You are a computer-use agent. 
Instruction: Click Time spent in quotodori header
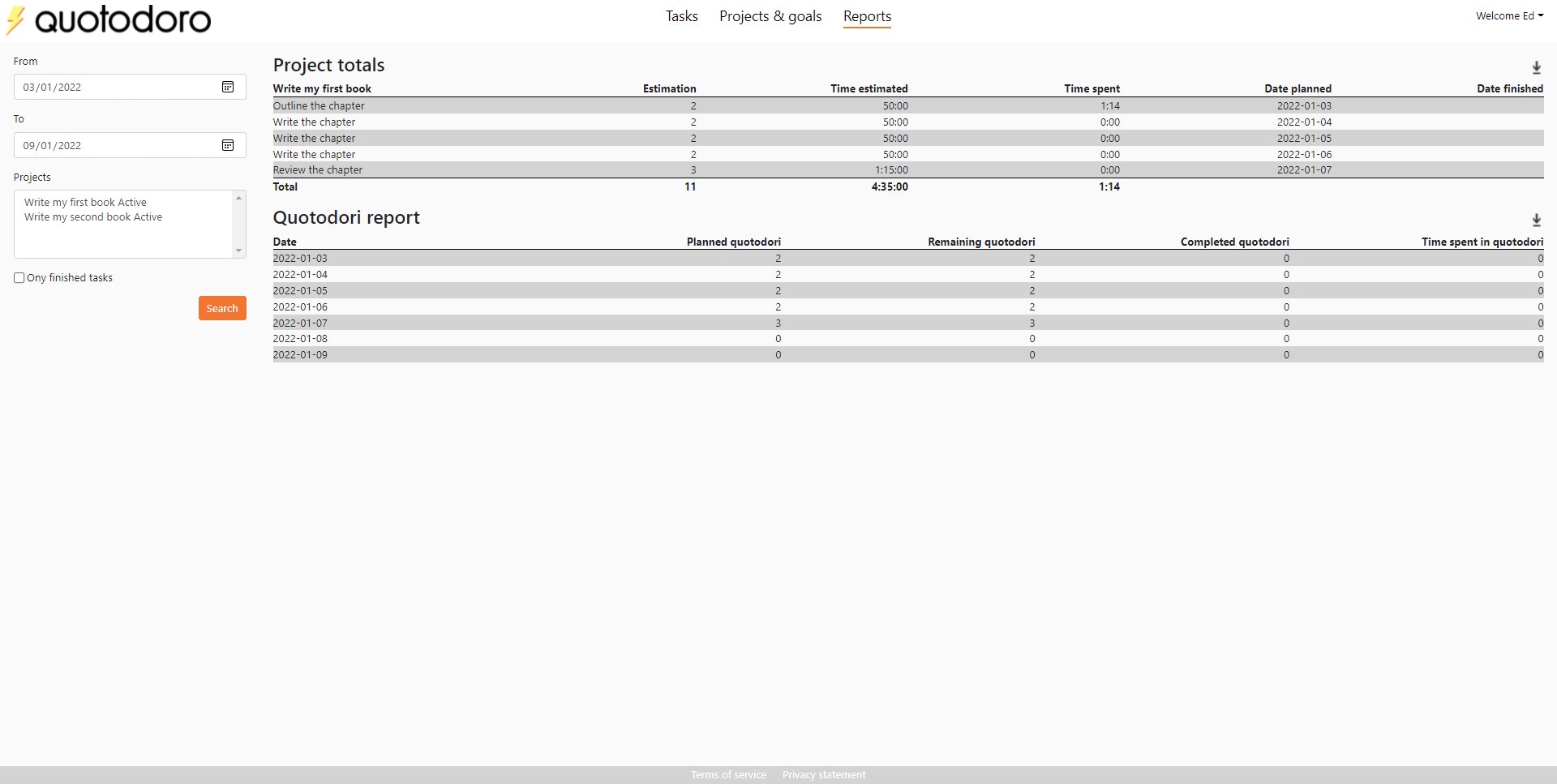[1482, 242]
